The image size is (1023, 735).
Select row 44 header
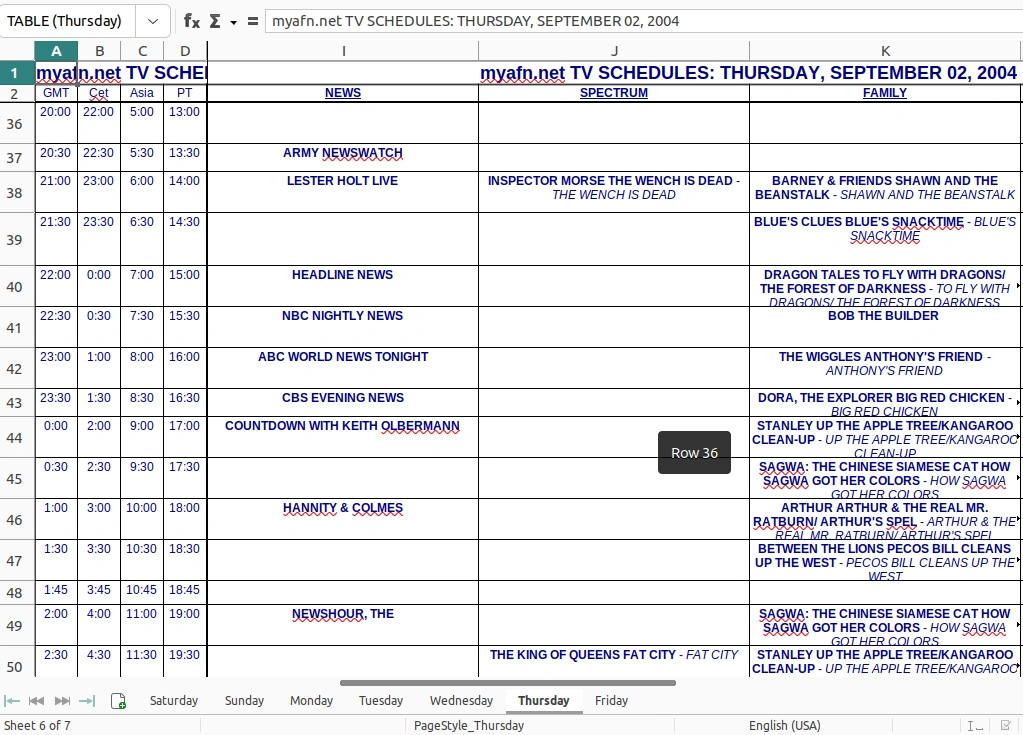pos(14,438)
